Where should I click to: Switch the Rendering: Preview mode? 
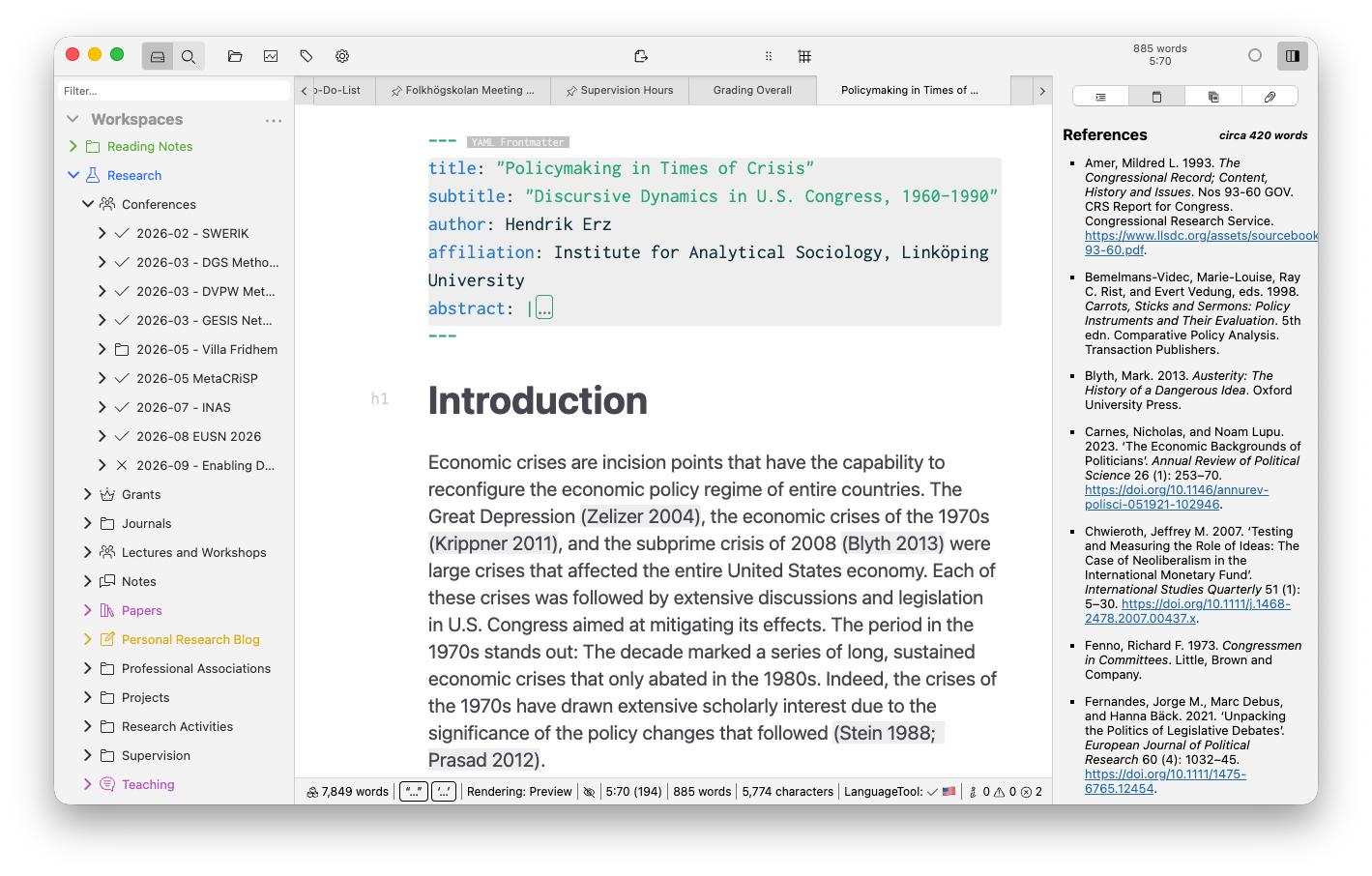click(519, 791)
